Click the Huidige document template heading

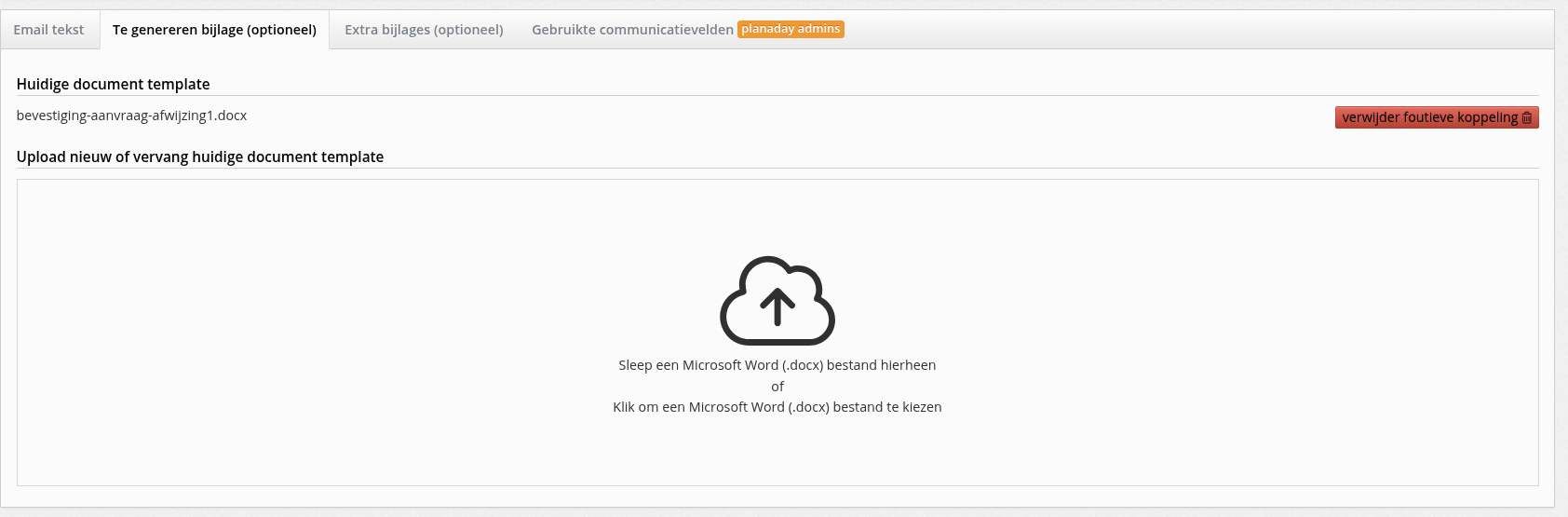point(113,84)
